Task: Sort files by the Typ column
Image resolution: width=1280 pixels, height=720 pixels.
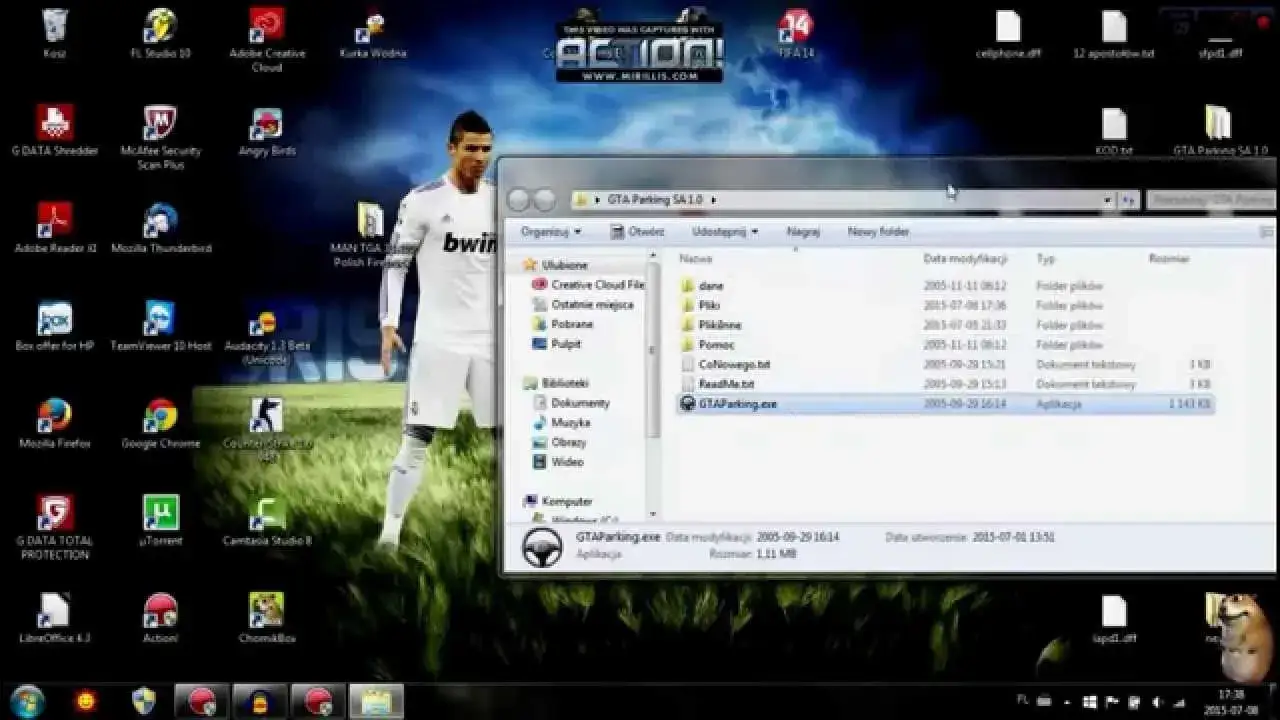Action: point(1046,259)
